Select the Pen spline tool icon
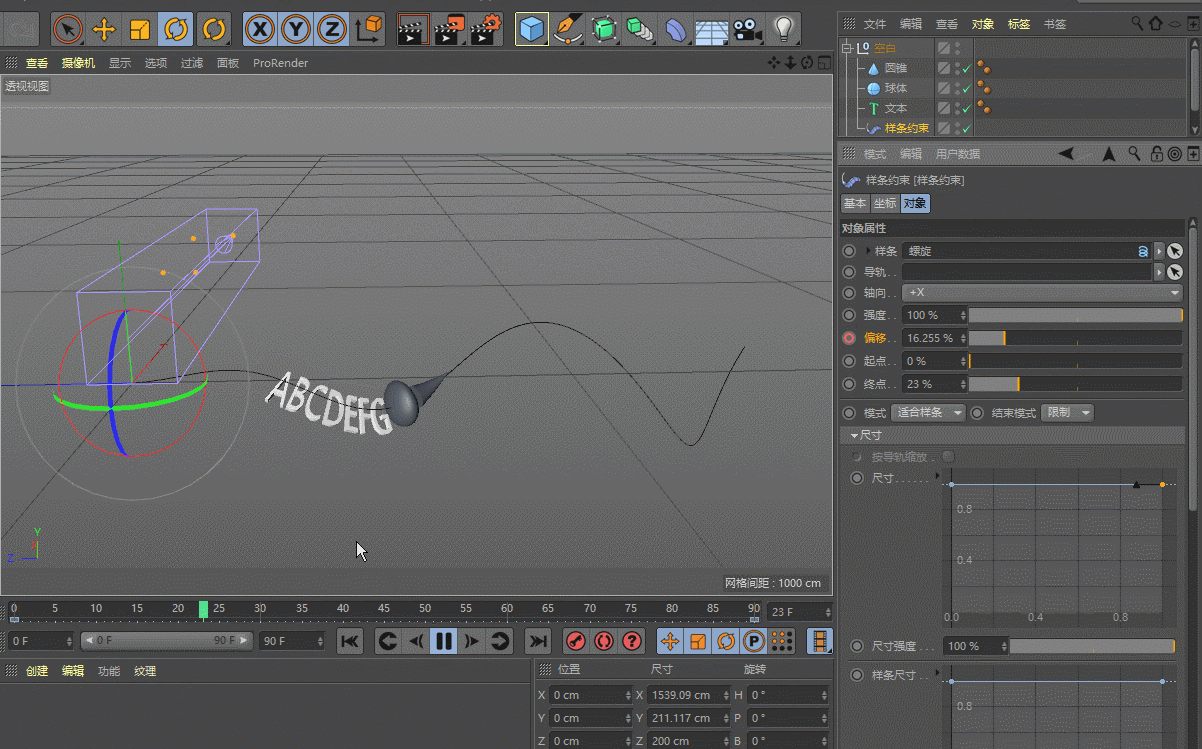1202x749 pixels. click(x=568, y=29)
